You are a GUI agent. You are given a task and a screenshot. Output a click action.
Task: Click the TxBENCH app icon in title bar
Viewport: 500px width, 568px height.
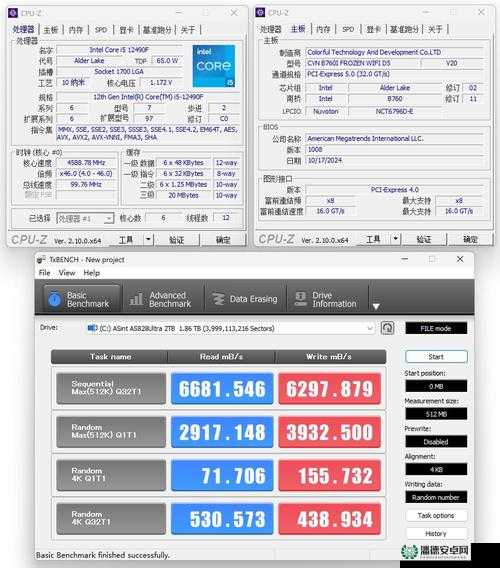[x=41, y=259]
